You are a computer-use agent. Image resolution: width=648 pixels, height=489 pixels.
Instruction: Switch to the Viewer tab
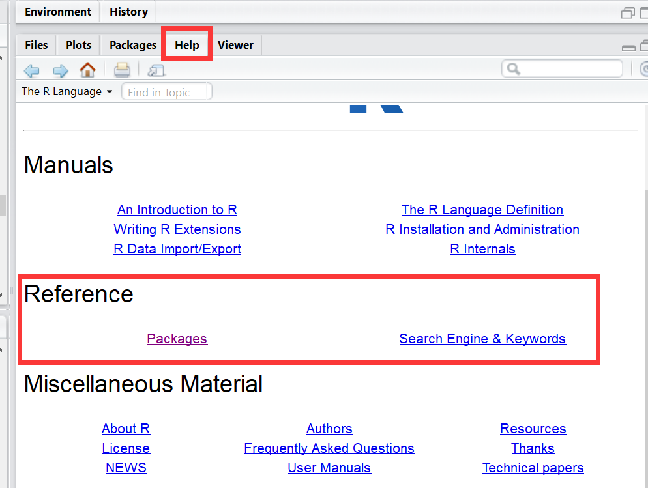(236, 45)
